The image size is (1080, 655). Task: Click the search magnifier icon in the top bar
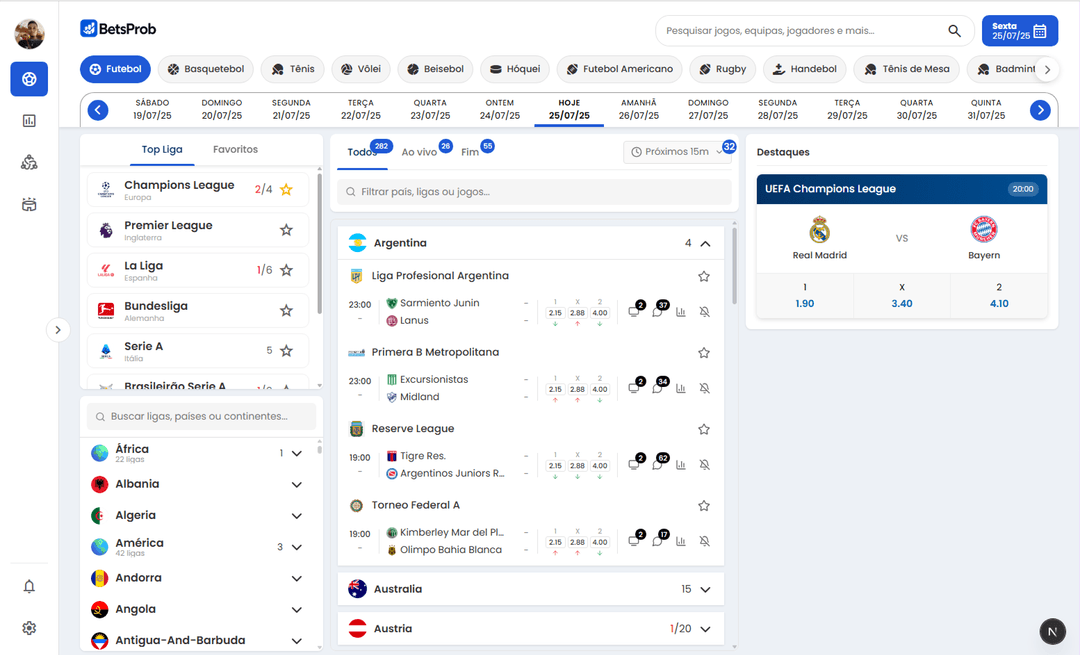[954, 31]
